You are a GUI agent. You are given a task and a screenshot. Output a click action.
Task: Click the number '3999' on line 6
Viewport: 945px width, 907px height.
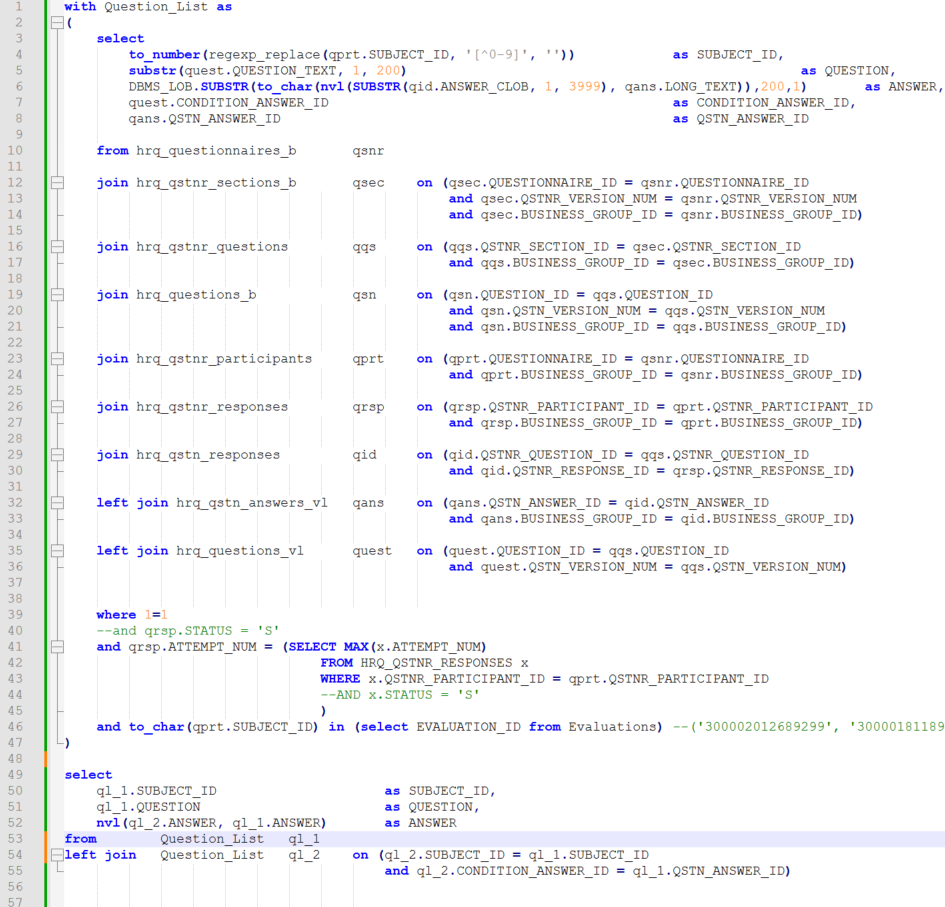click(x=585, y=87)
